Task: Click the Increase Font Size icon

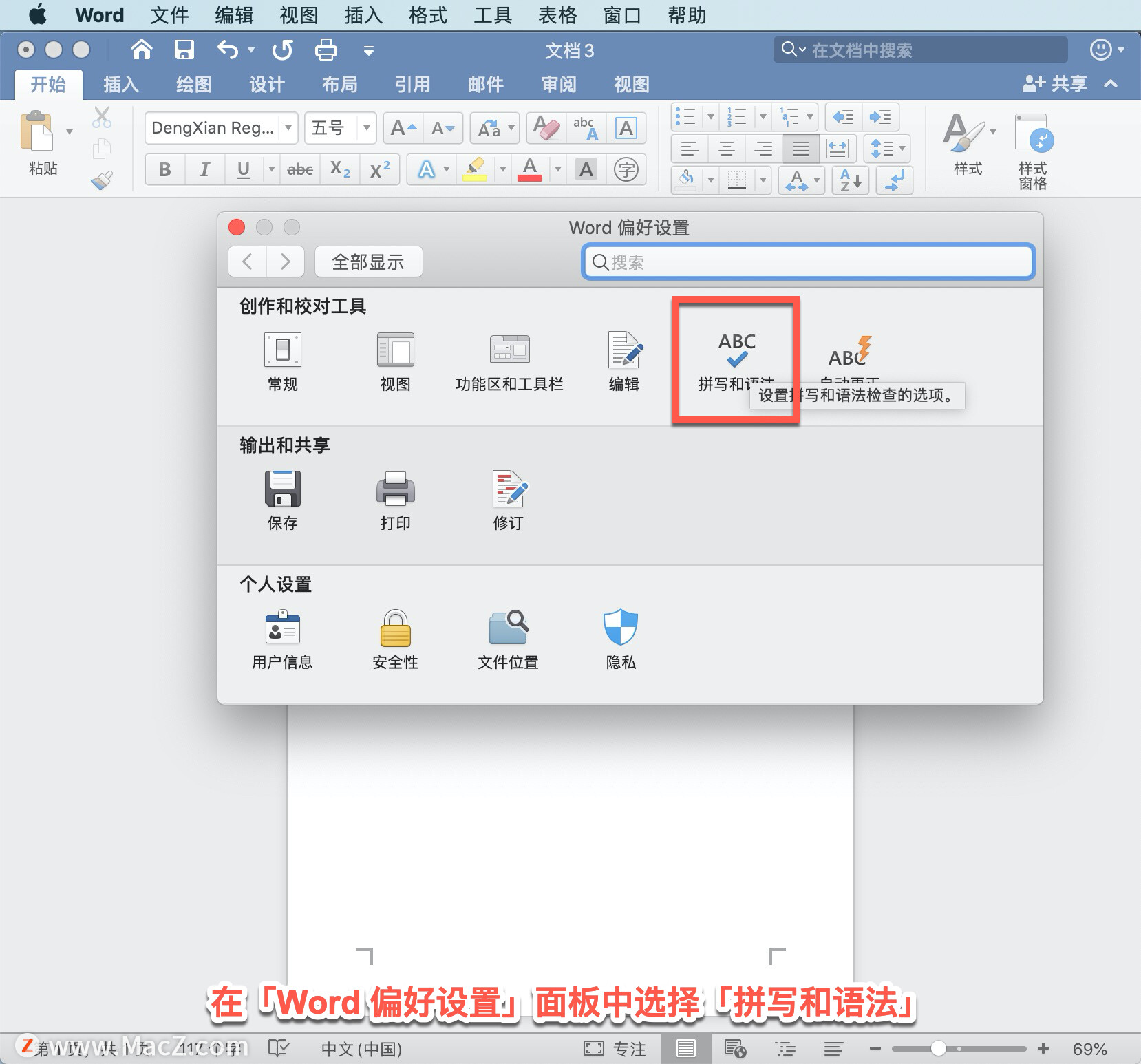Action: coord(403,128)
